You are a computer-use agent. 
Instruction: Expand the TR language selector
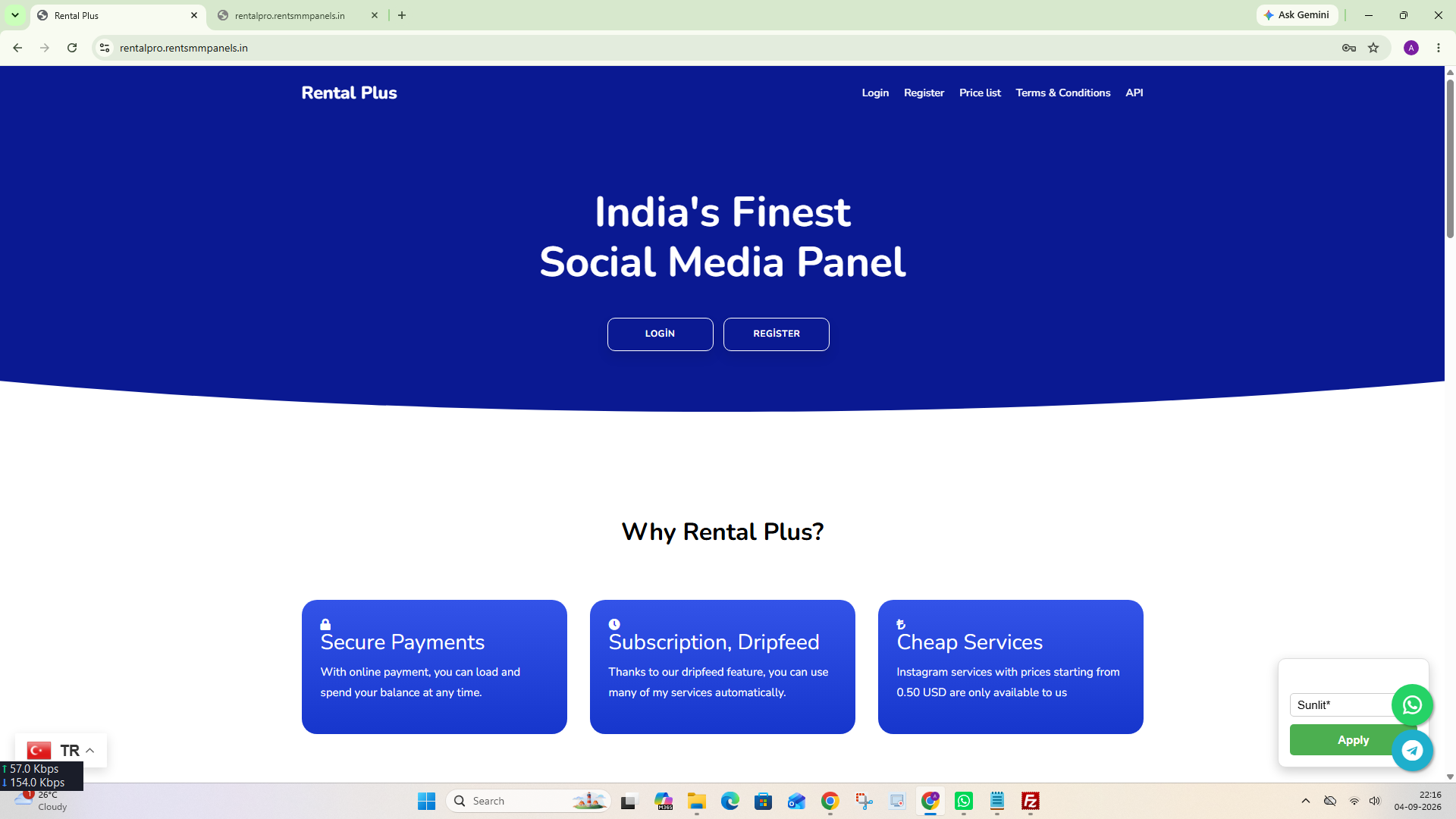pos(61,751)
